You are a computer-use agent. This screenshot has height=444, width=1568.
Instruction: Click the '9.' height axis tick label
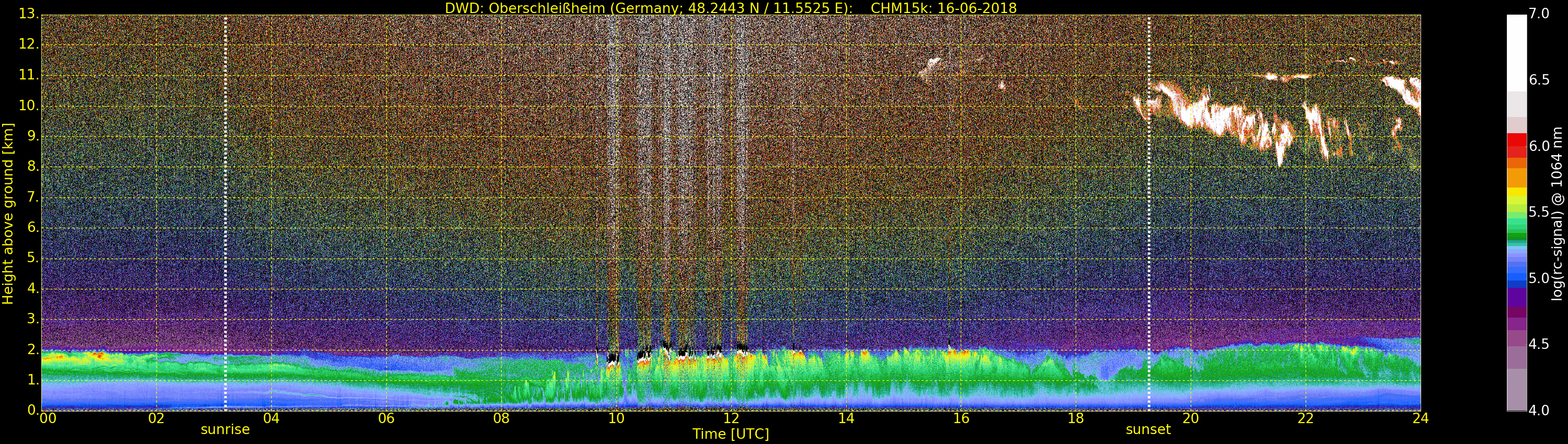tap(33, 136)
